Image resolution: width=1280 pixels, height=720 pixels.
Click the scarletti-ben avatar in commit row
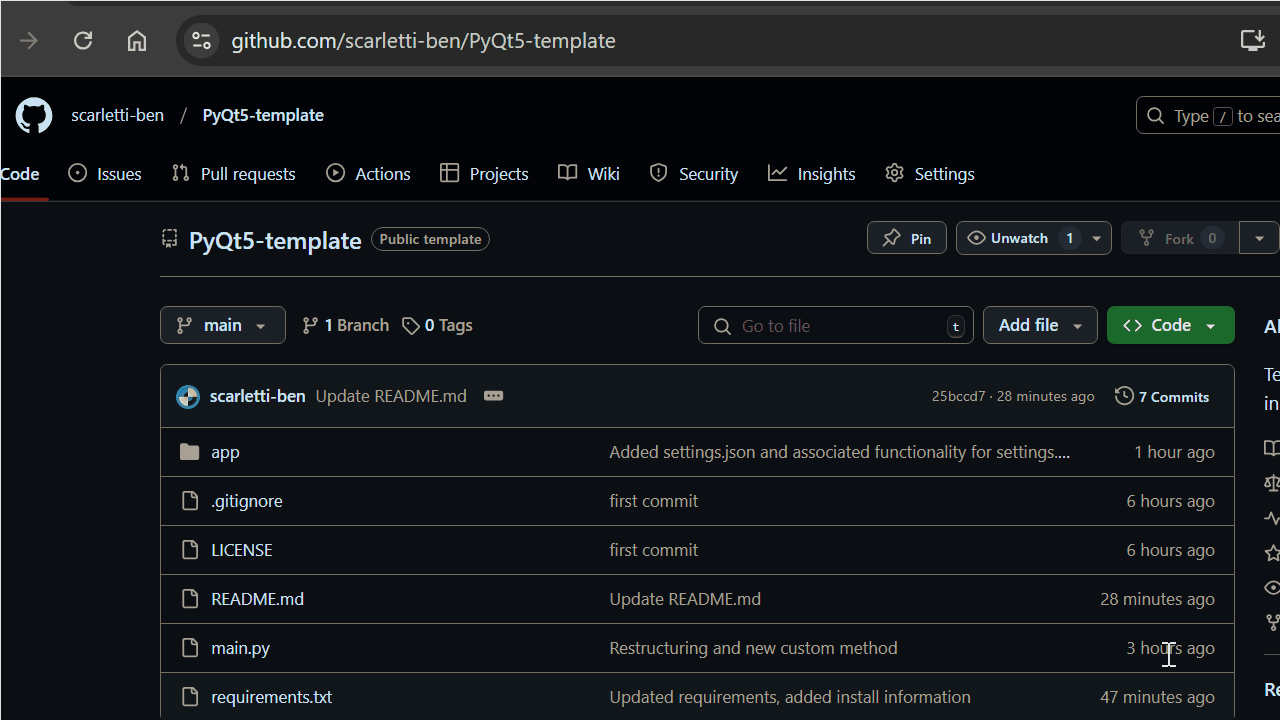pos(188,397)
